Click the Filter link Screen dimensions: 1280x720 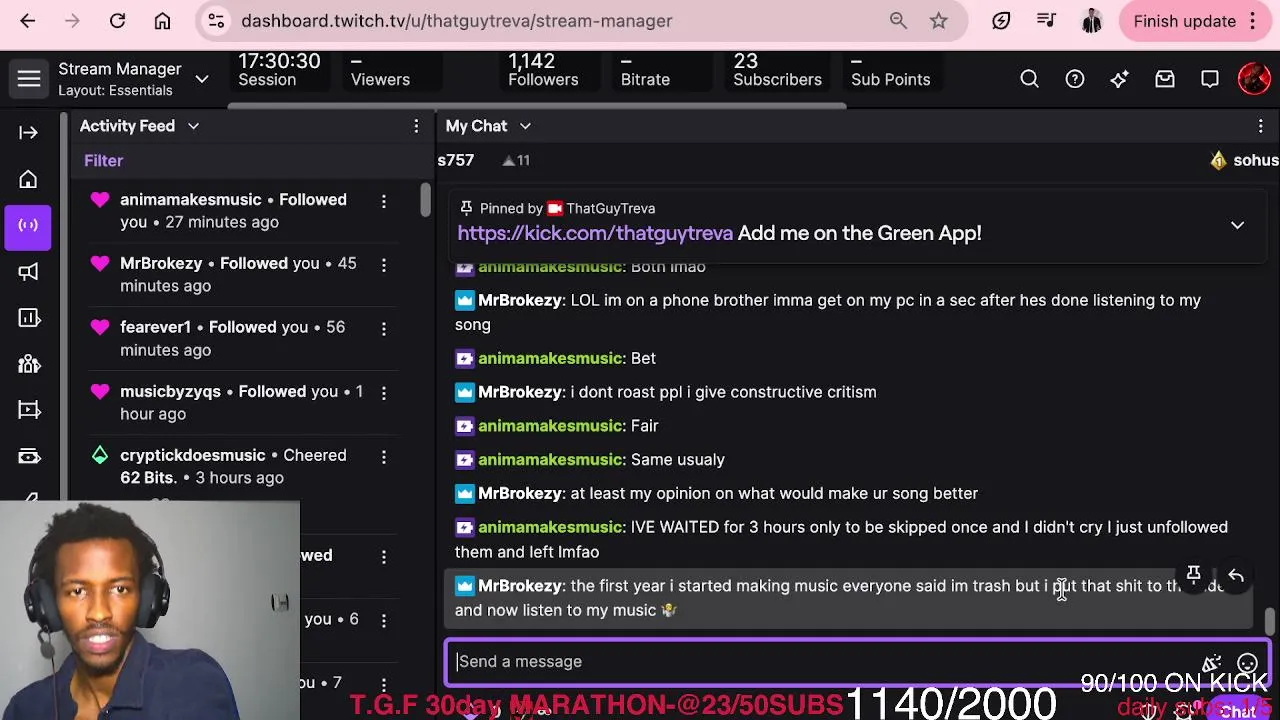click(x=103, y=160)
